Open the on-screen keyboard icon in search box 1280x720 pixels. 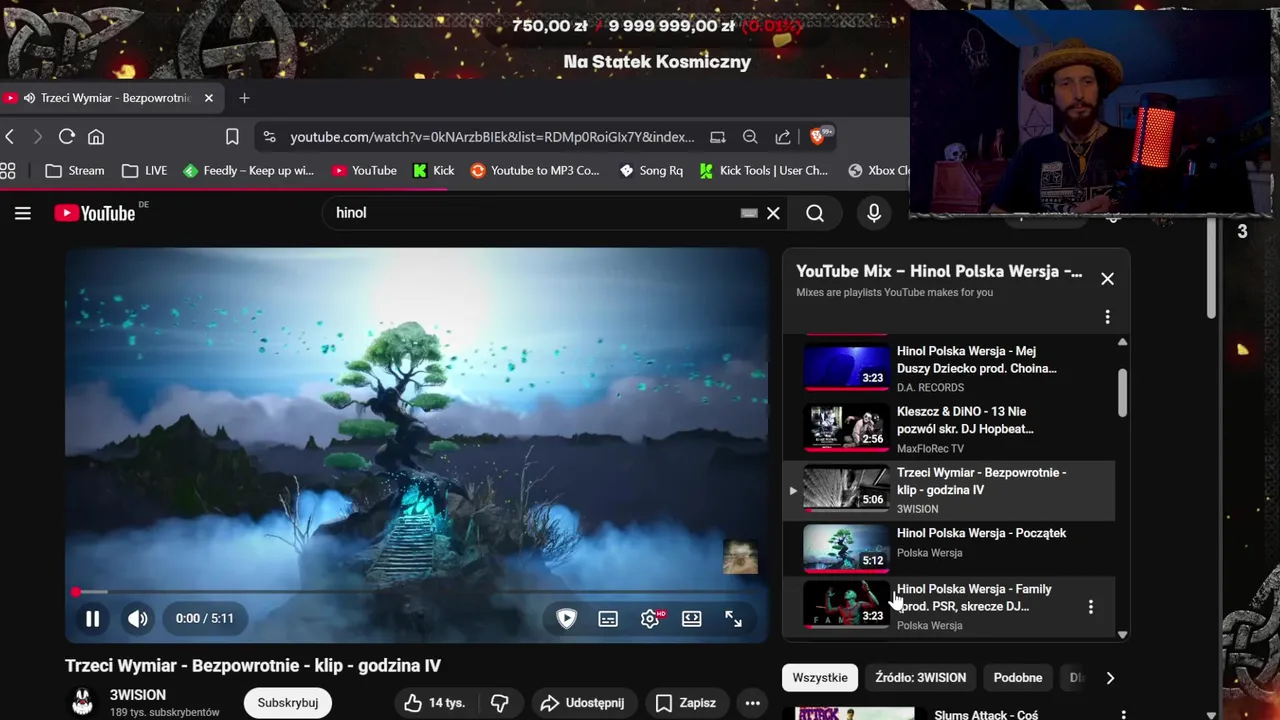(749, 213)
